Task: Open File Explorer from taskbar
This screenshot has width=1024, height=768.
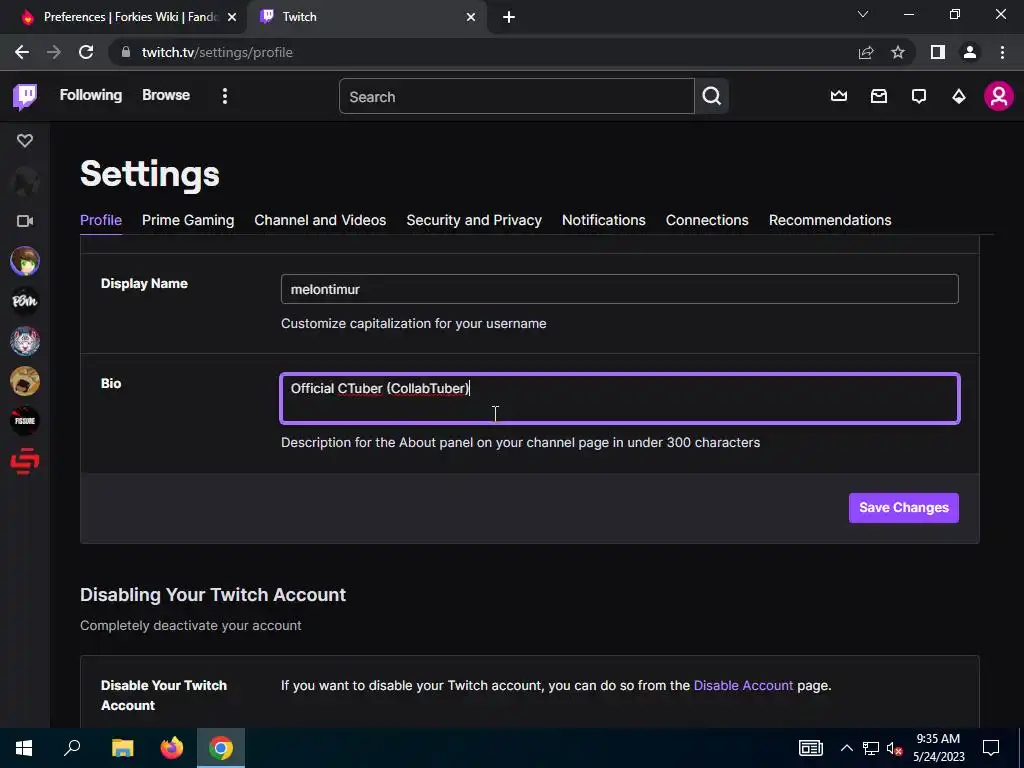Action: pos(122,748)
